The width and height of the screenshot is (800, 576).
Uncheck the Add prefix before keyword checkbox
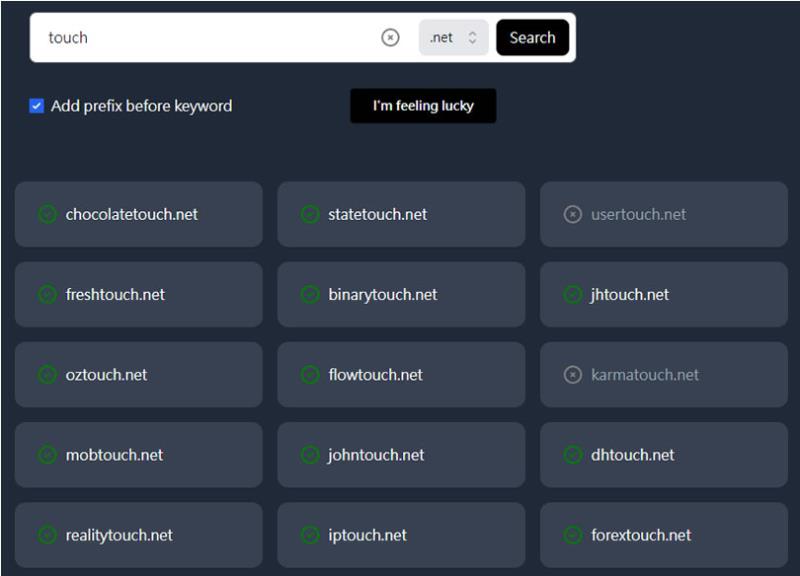pos(37,106)
